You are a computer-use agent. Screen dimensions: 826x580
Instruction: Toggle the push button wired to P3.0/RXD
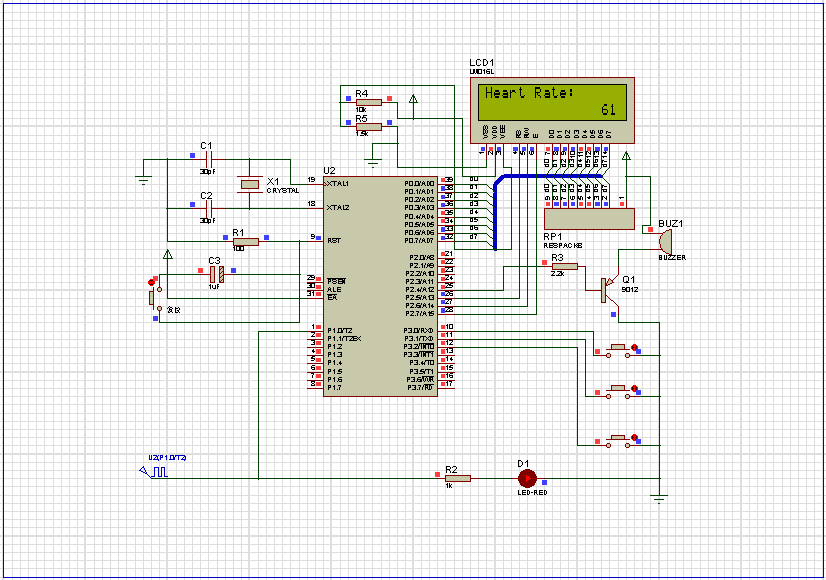pos(618,351)
